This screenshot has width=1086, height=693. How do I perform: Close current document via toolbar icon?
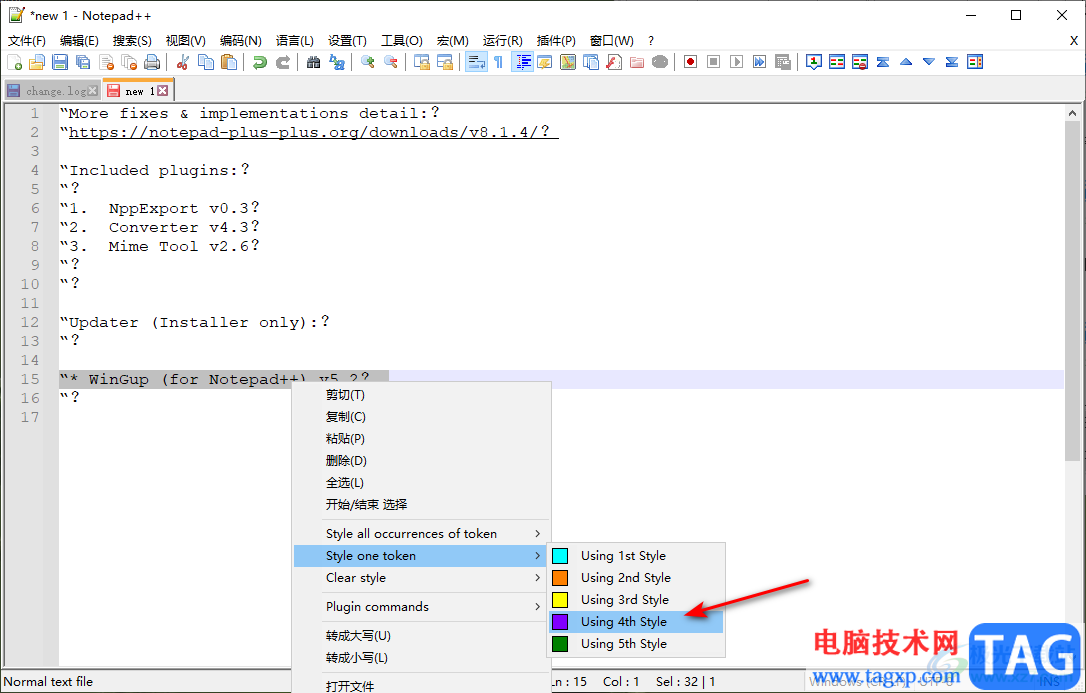pos(107,62)
